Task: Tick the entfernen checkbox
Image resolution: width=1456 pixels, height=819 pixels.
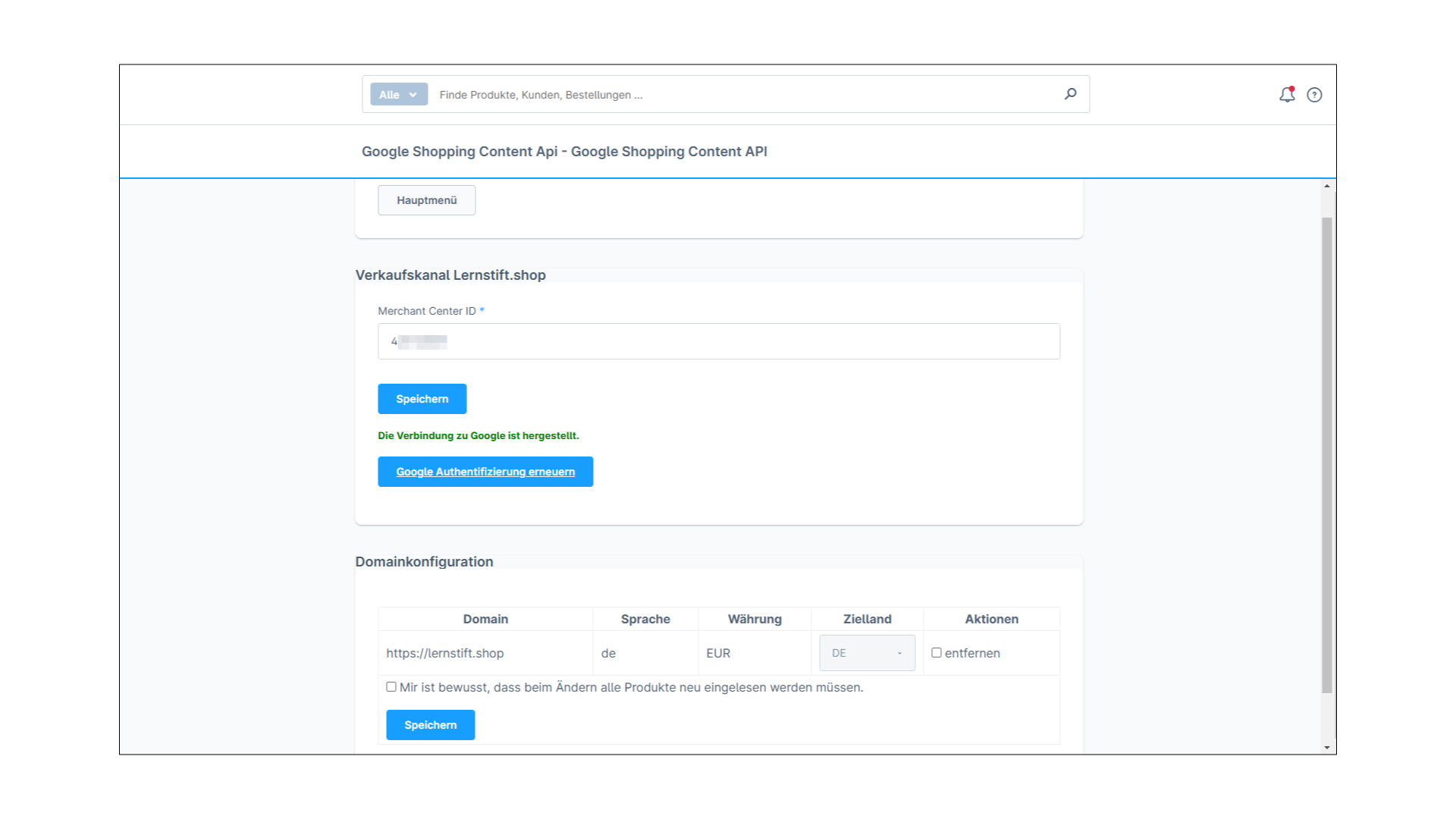Action: (937, 652)
